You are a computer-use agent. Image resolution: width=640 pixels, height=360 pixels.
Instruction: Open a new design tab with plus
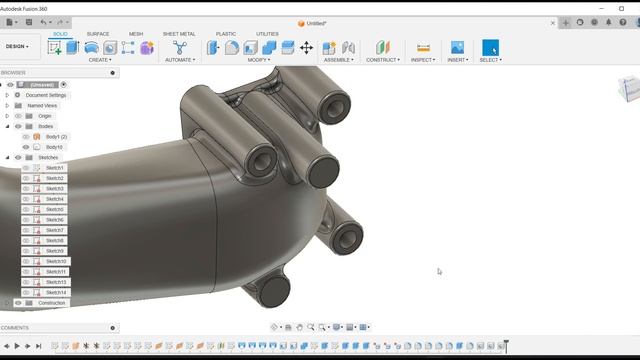click(x=566, y=23)
